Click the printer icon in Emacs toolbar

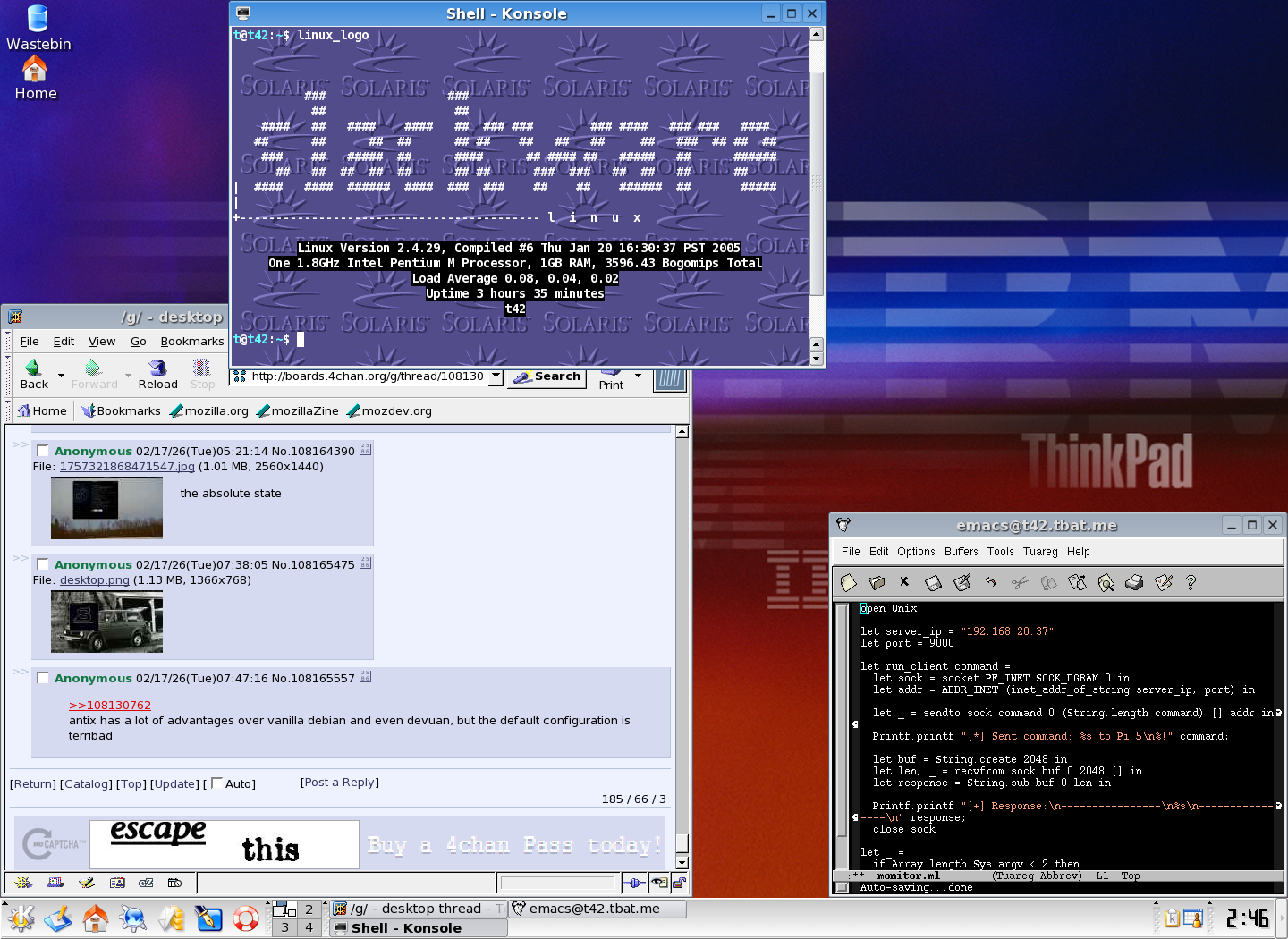(1134, 583)
